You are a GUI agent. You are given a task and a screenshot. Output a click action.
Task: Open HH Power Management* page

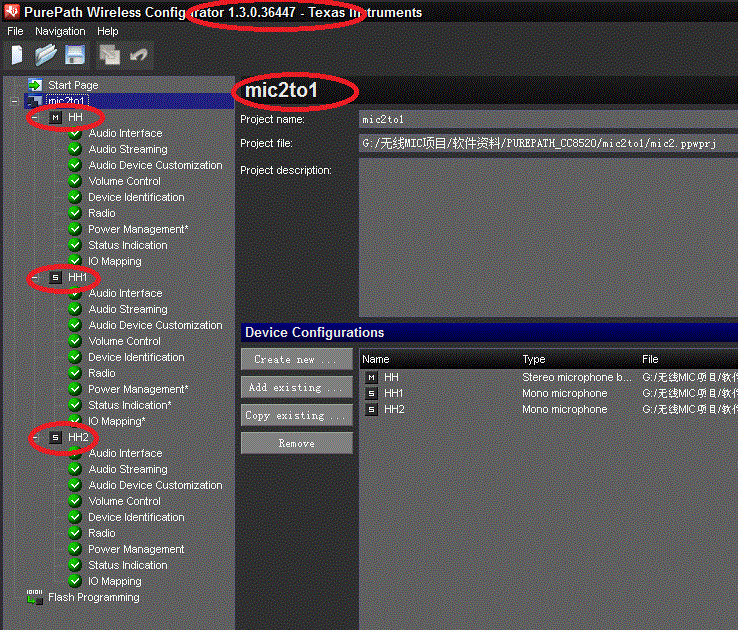[138, 229]
